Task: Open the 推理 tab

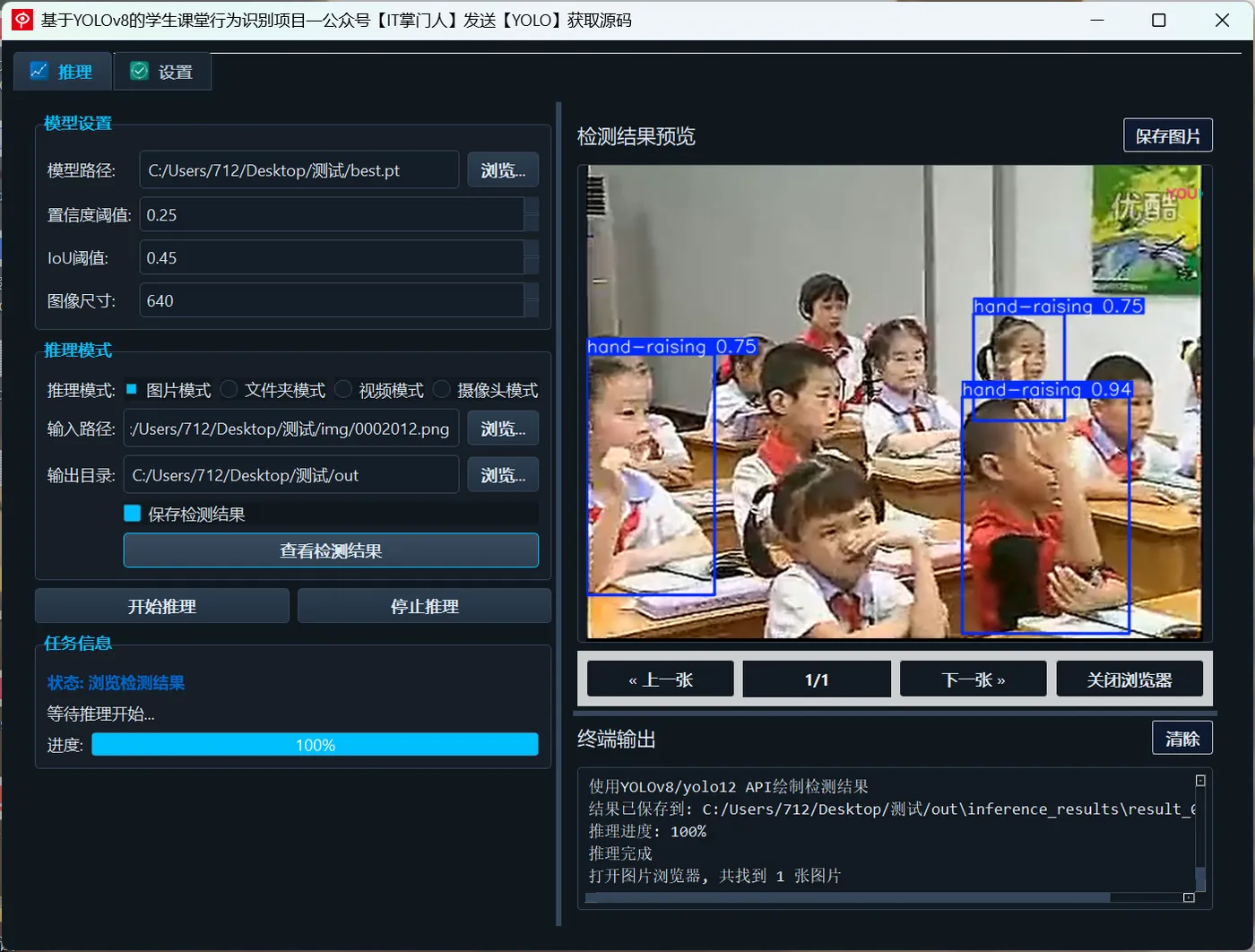Action: click(x=63, y=72)
